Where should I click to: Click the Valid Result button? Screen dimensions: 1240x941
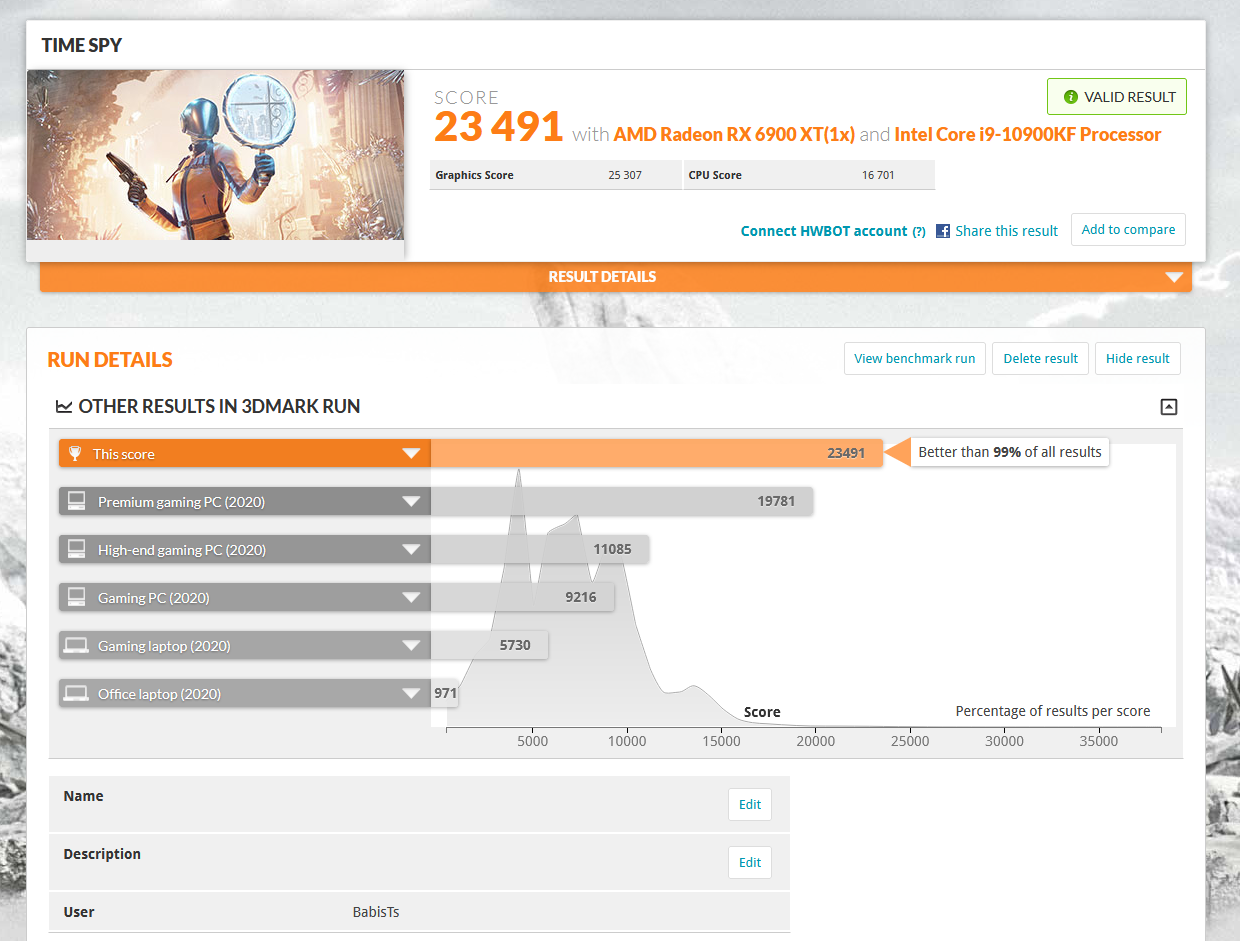[x=1117, y=97]
